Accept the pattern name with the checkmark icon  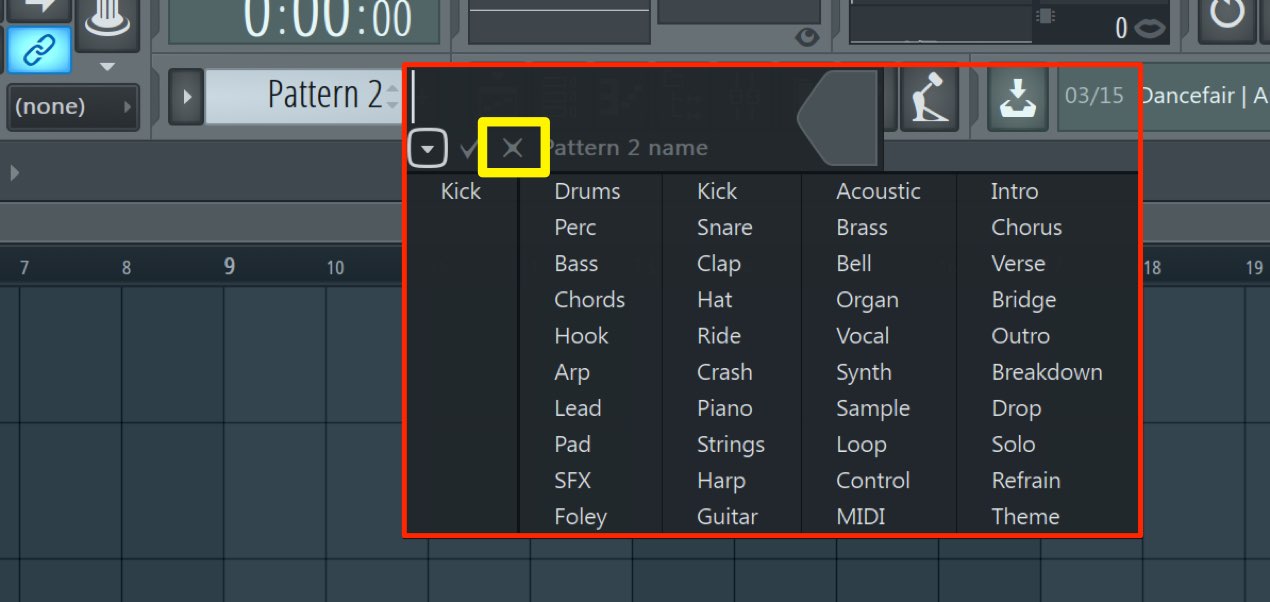pos(467,149)
